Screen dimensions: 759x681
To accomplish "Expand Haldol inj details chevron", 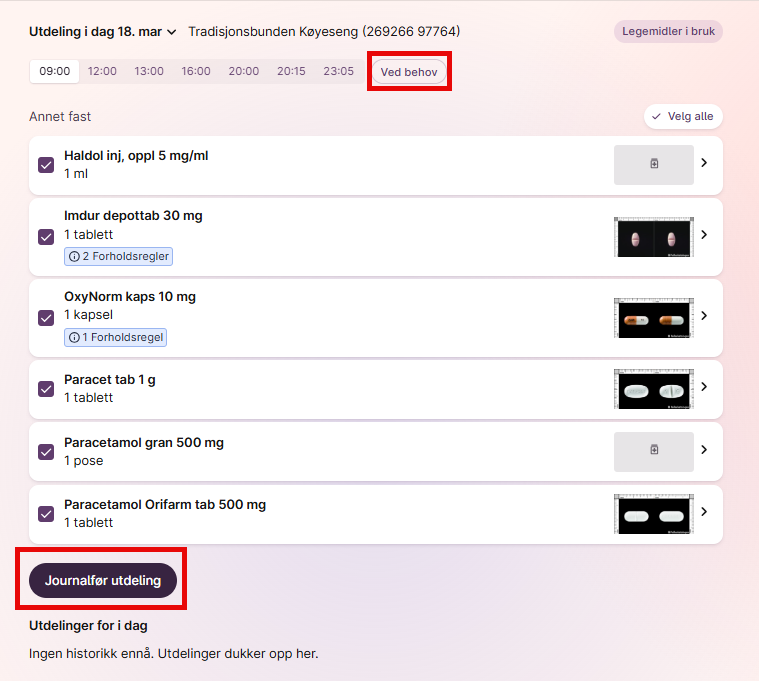I will 704,163.
